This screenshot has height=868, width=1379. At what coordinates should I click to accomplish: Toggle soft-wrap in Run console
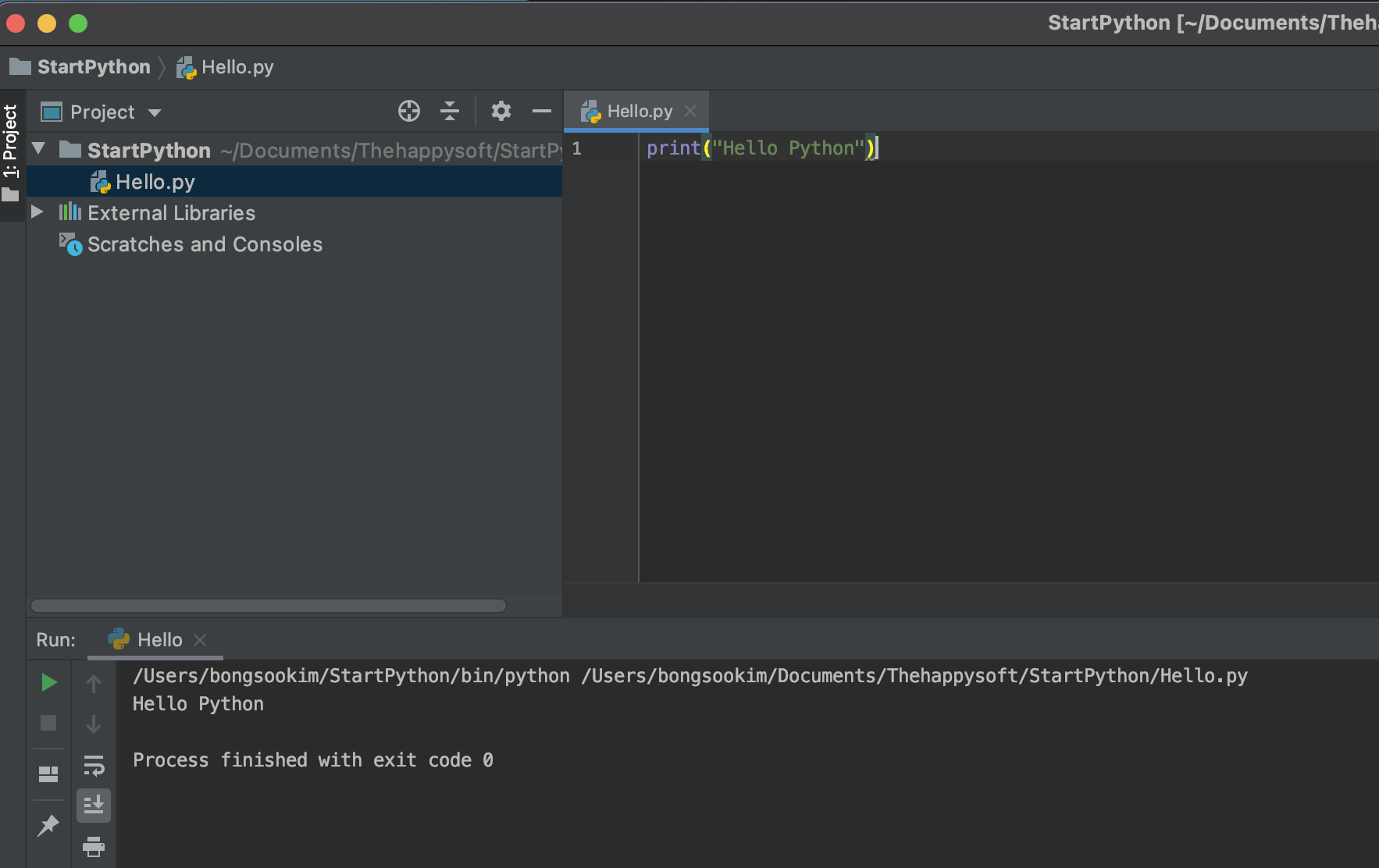94,765
